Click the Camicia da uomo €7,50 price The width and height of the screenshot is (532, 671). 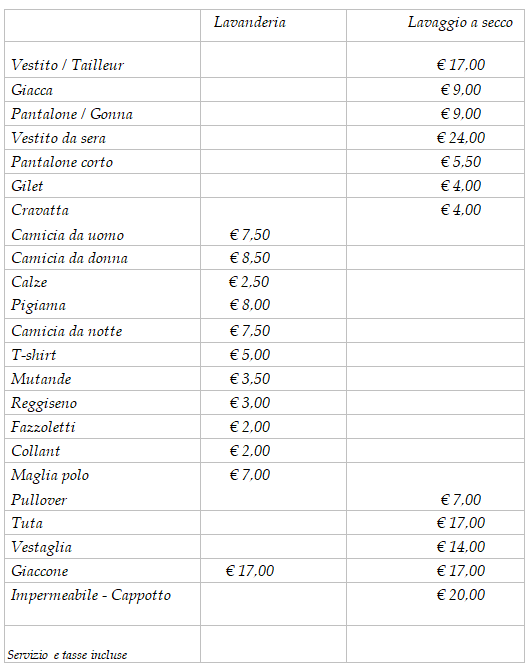coord(250,235)
